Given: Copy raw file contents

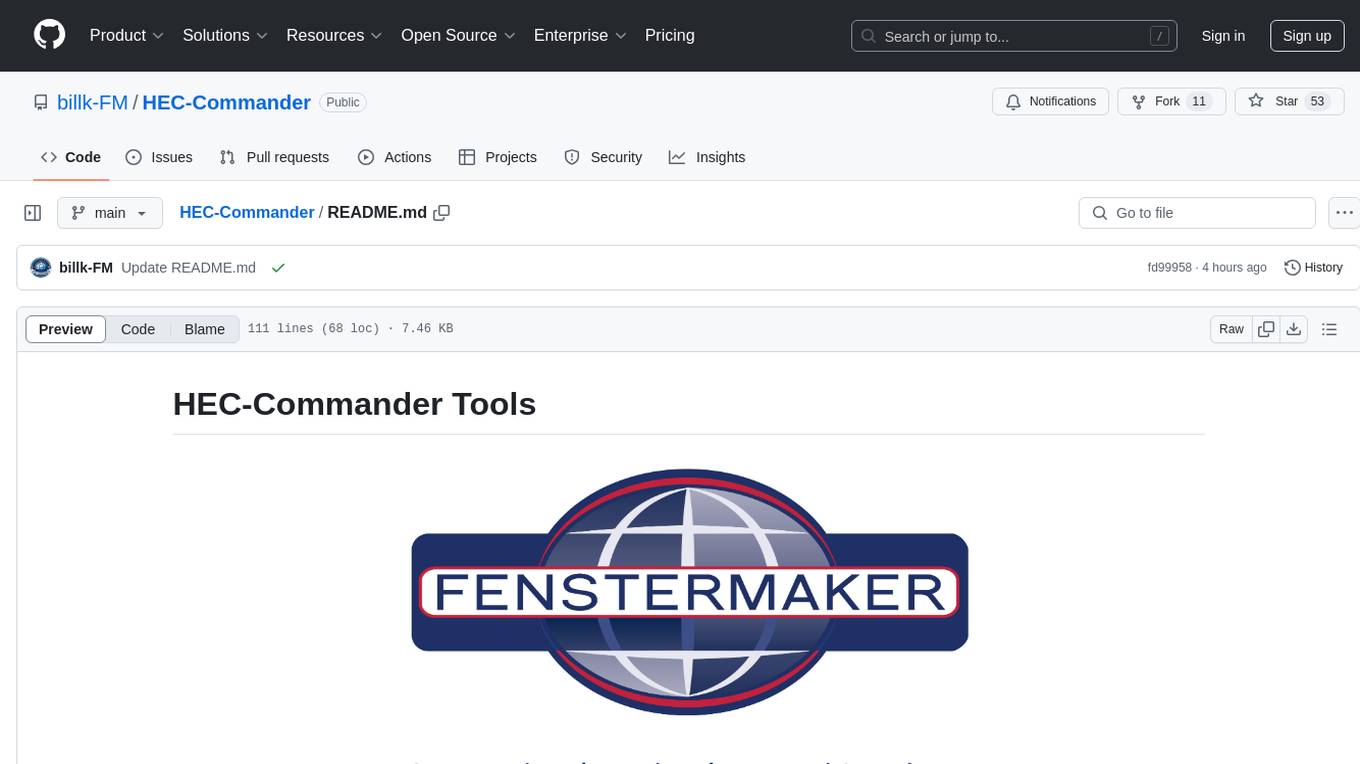Looking at the screenshot, I should 1266,329.
